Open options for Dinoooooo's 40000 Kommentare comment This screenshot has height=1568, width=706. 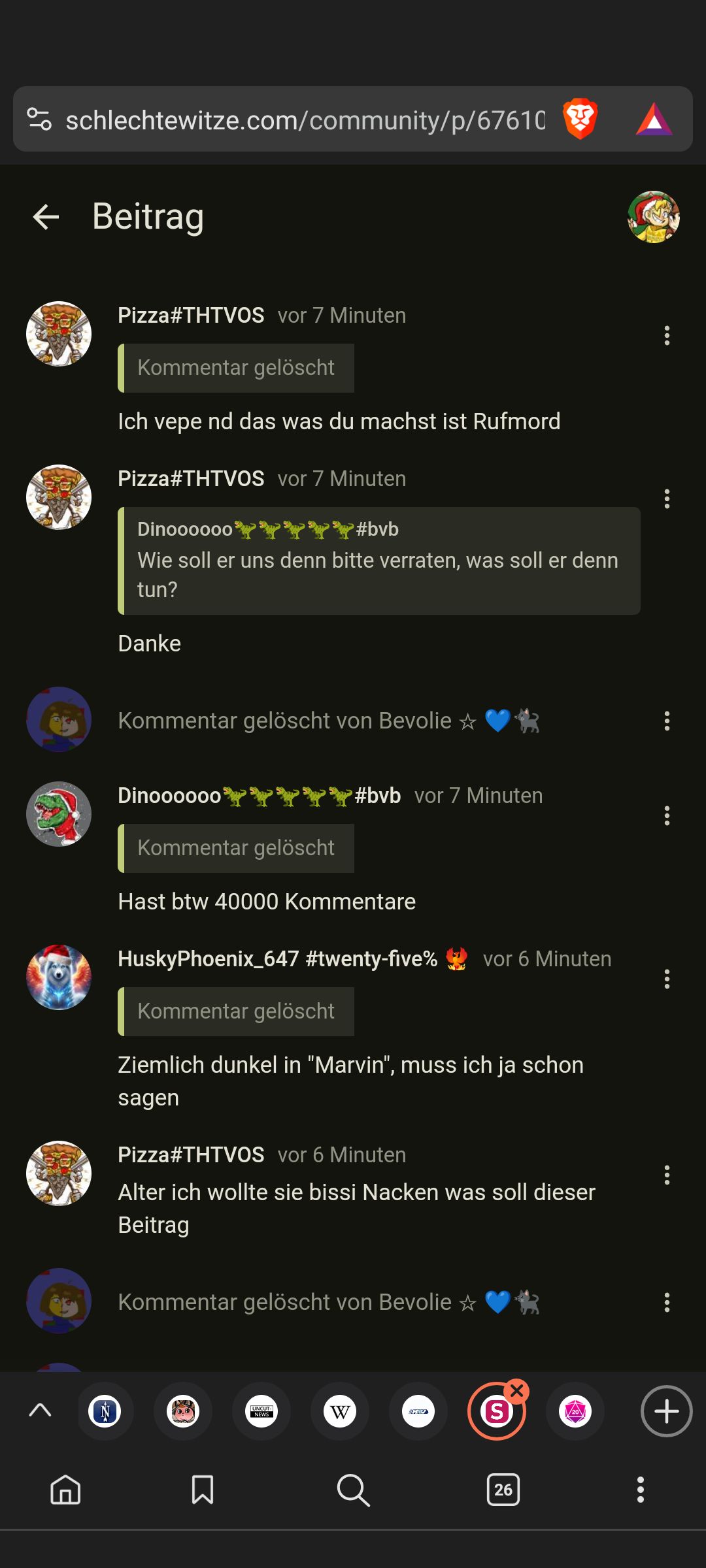pos(667,816)
